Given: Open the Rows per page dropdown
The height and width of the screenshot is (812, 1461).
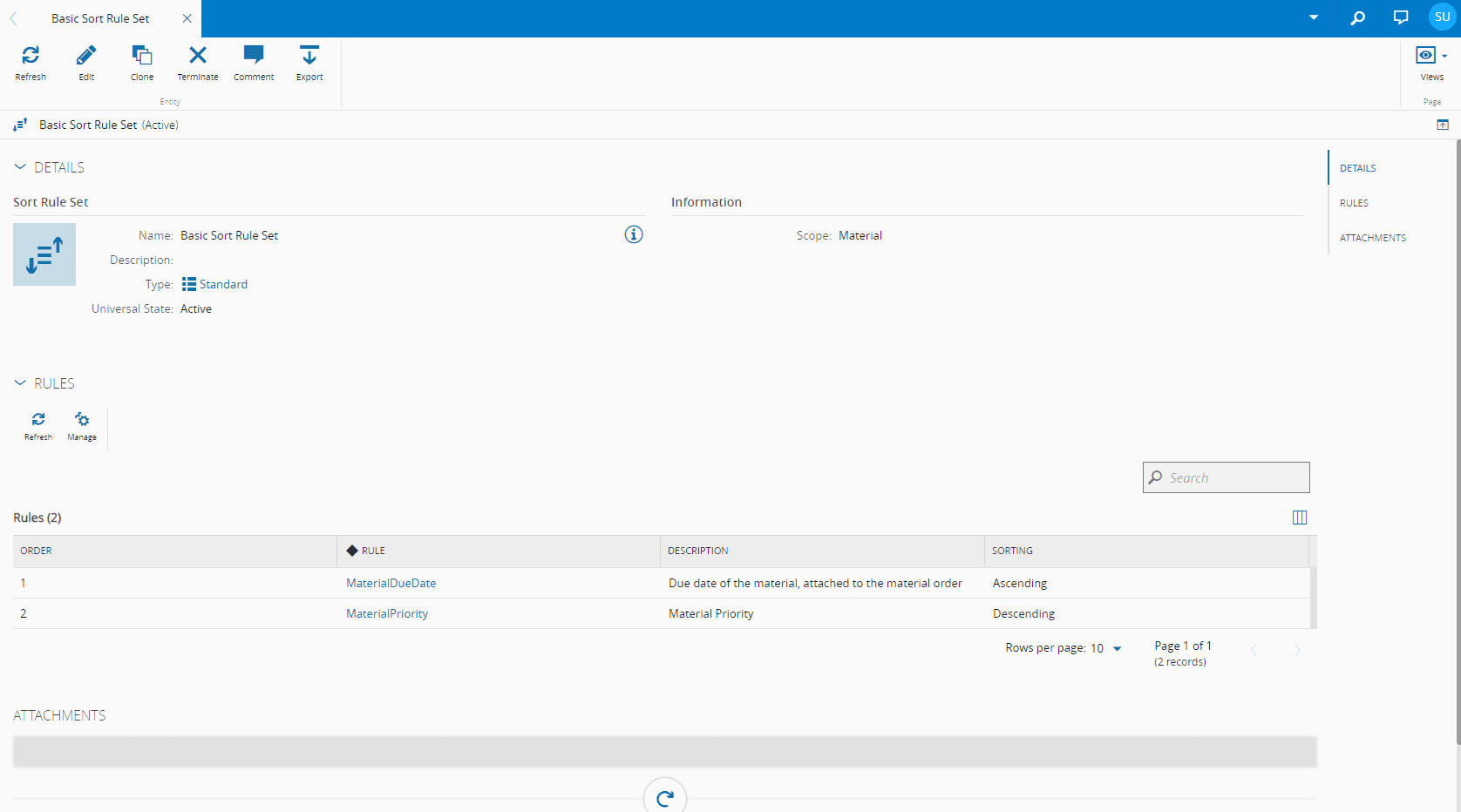Looking at the screenshot, I should (x=1117, y=648).
